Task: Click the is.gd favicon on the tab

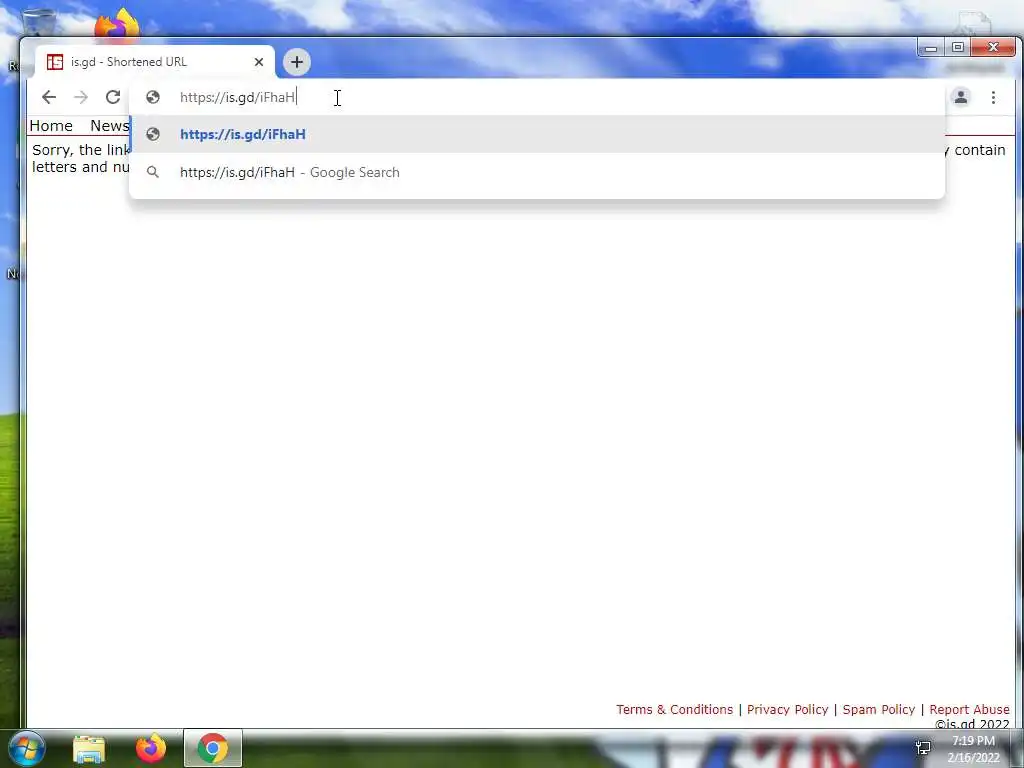Action: [55, 62]
